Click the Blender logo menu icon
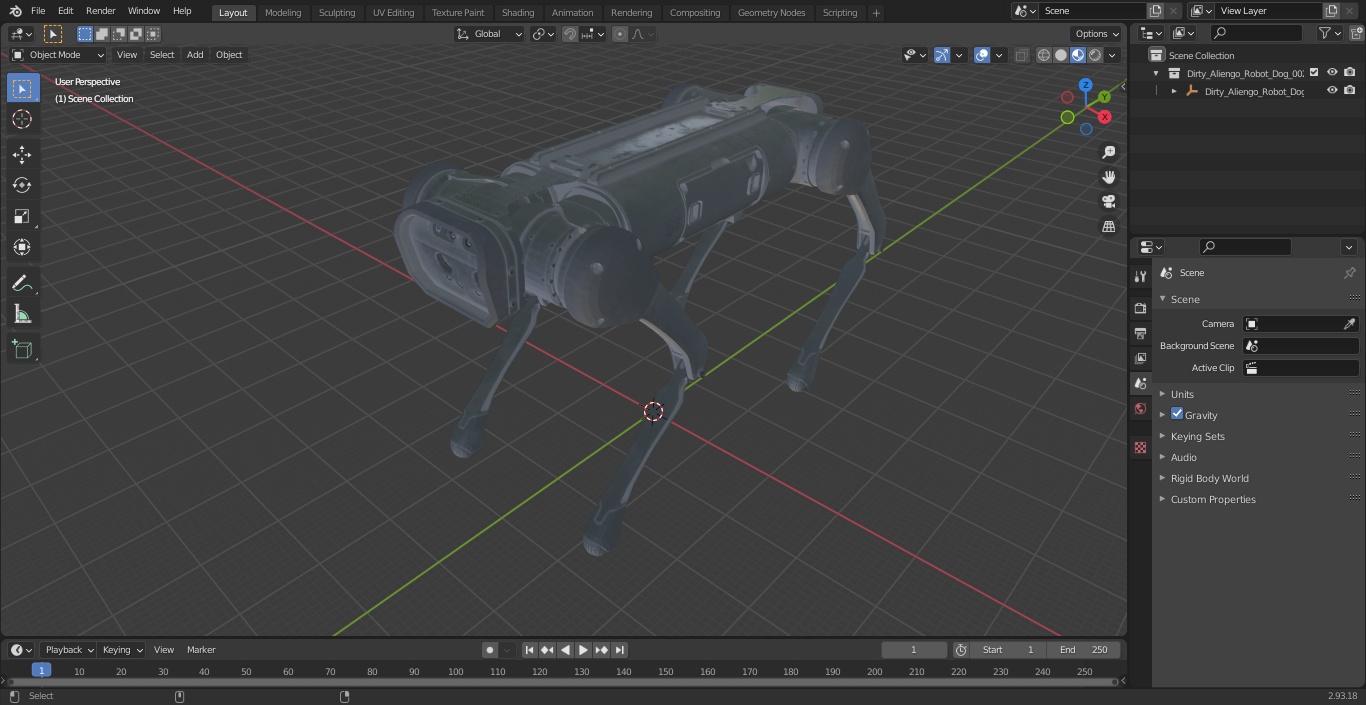The image size is (1366, 705). pyautogui.click(x=15, y=11)
